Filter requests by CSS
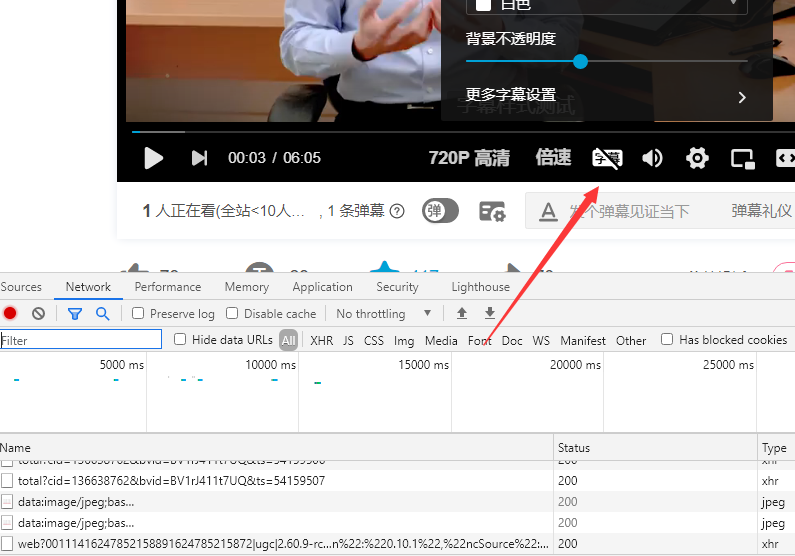This screenshot has height=556, width=795. [x=374, y=341]
